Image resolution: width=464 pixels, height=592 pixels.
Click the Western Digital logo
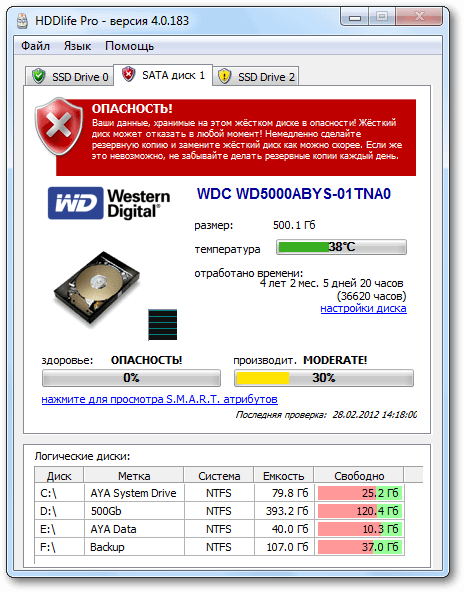coord(109,203)
